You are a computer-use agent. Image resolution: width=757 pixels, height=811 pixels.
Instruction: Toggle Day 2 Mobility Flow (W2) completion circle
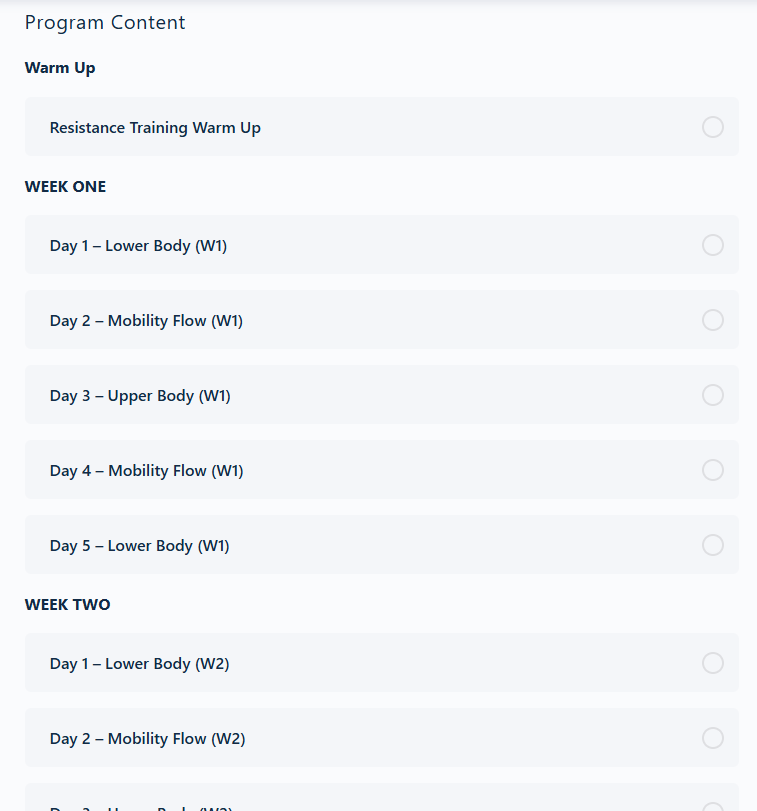coord(713,738)
